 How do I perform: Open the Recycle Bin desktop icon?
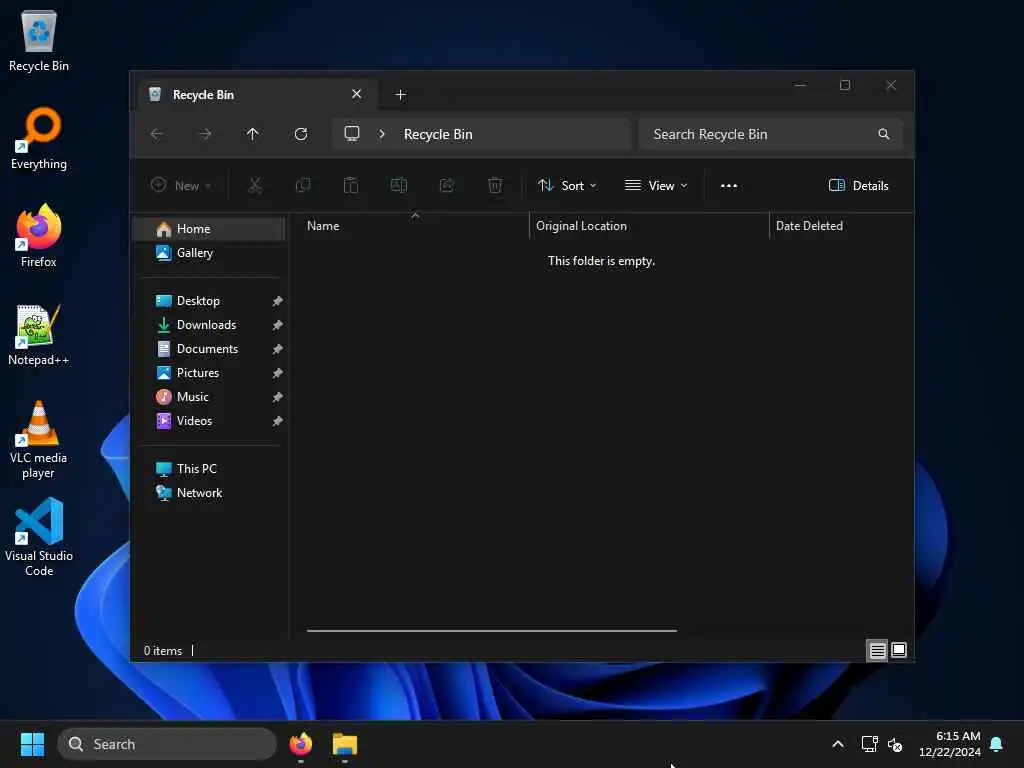pos(39,40)
